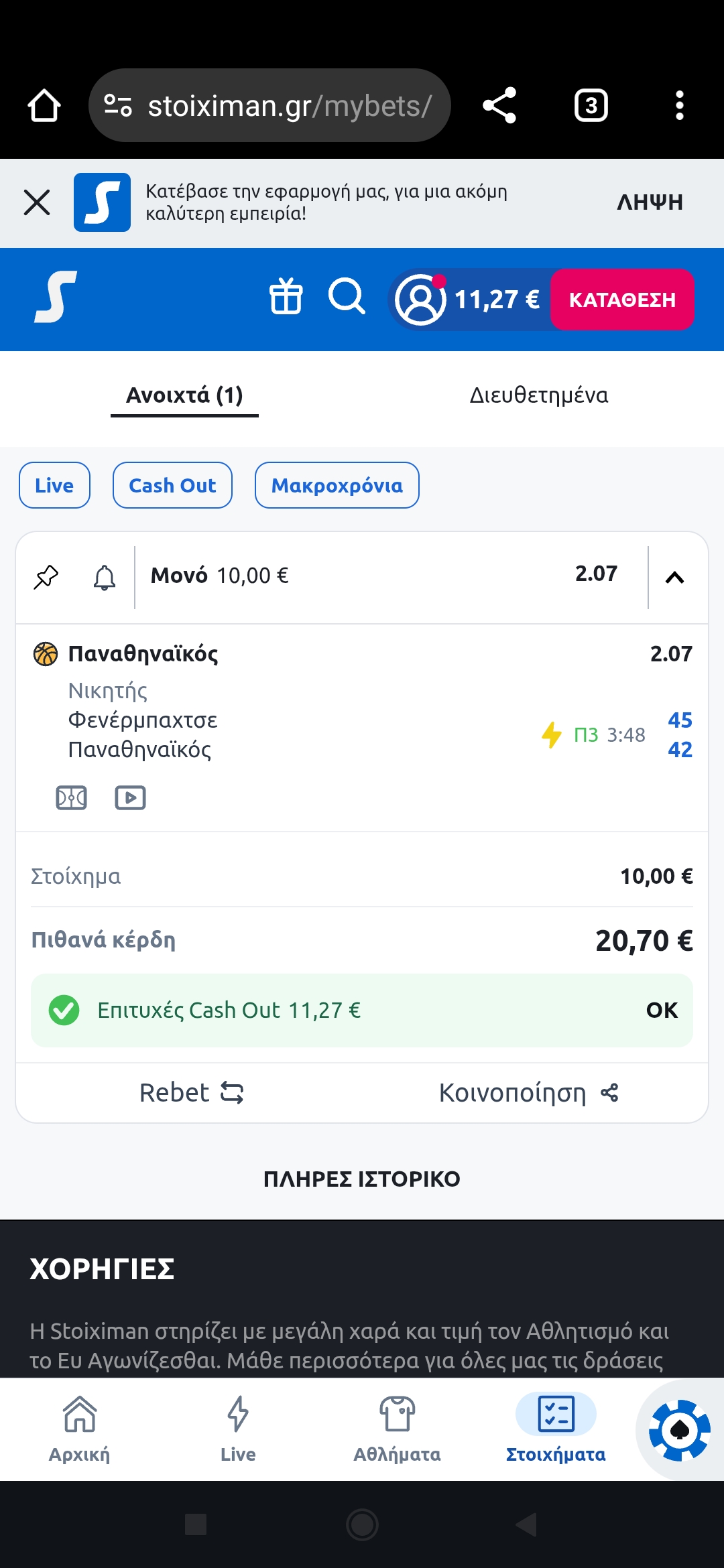Toggle the Cash Out filter chip

[x=172, y=485]
